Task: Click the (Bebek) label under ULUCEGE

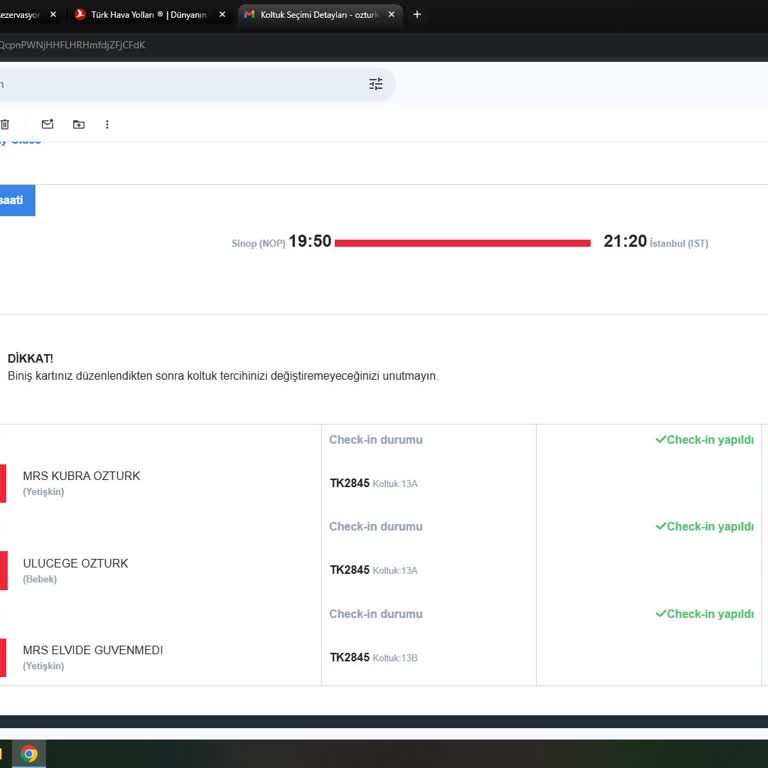Action: [x=40, y=579]
